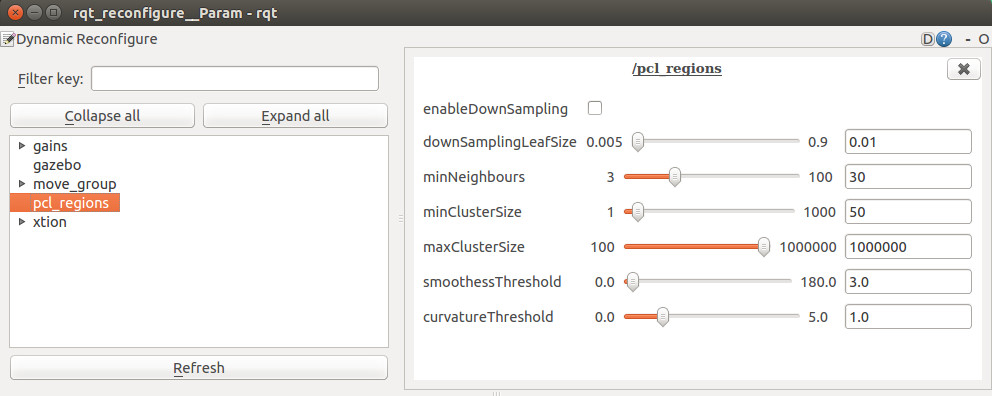Screen dimensions: 992x396
Task: Click the curvatureThreshold slider handle
Action: point(662,316)
